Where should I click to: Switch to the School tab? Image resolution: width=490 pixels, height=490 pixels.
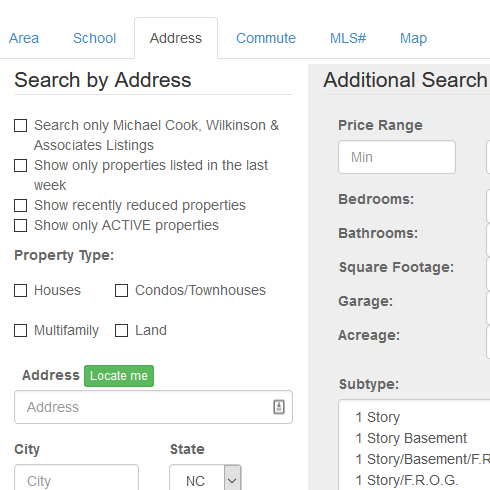tap(95, 38)
